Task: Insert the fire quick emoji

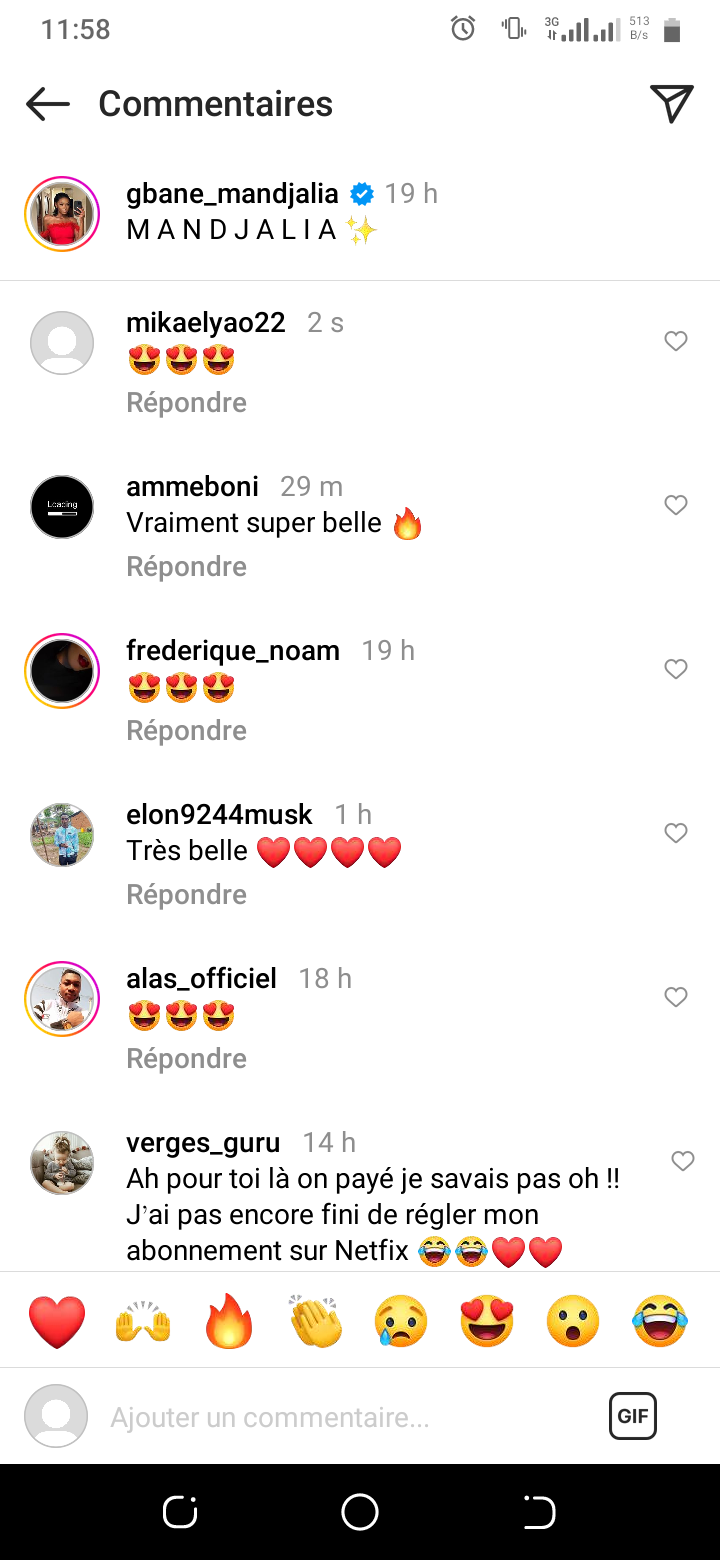Action: pos(229,1321)
